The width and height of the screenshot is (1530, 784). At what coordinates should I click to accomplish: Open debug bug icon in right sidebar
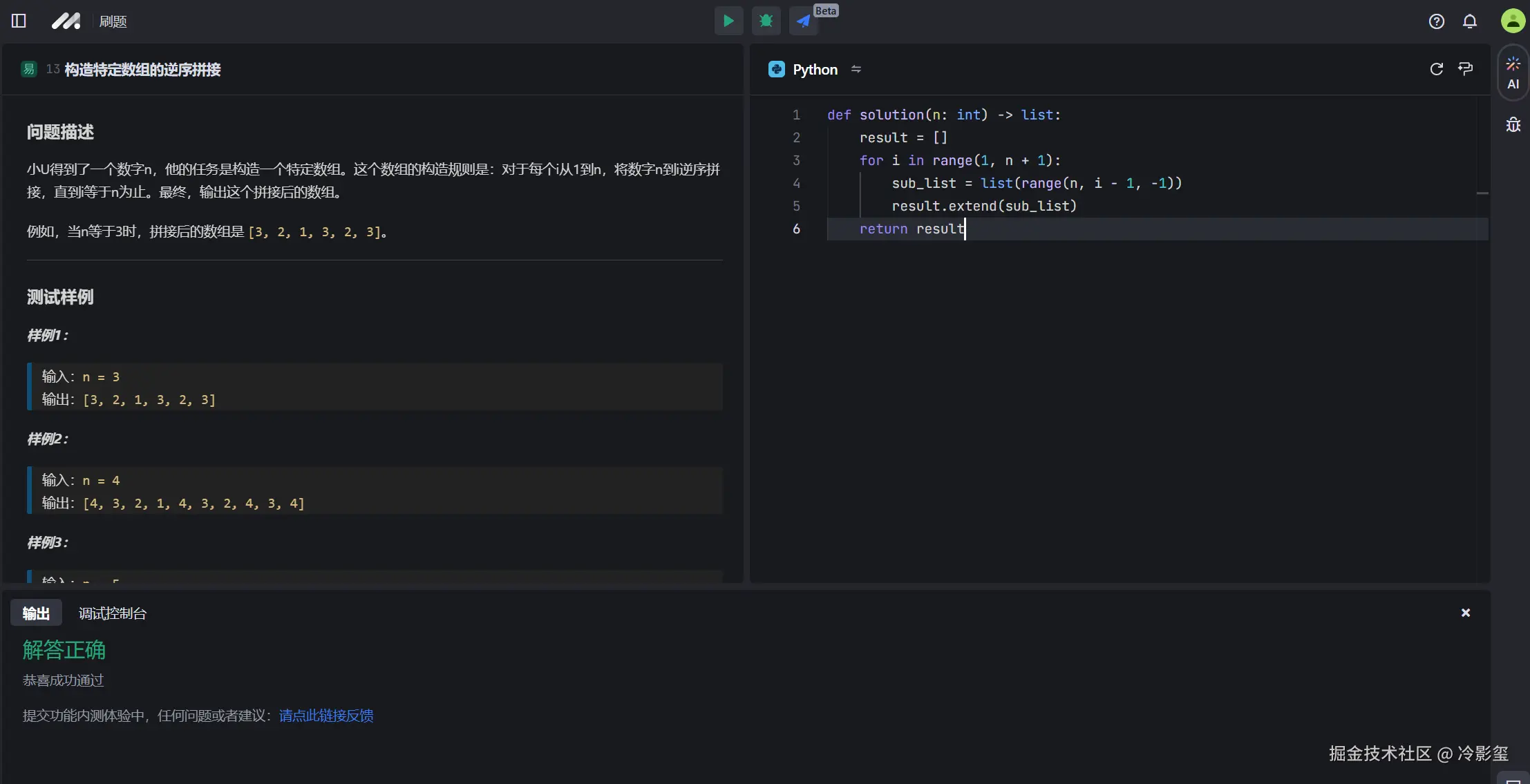[1513, 125]
